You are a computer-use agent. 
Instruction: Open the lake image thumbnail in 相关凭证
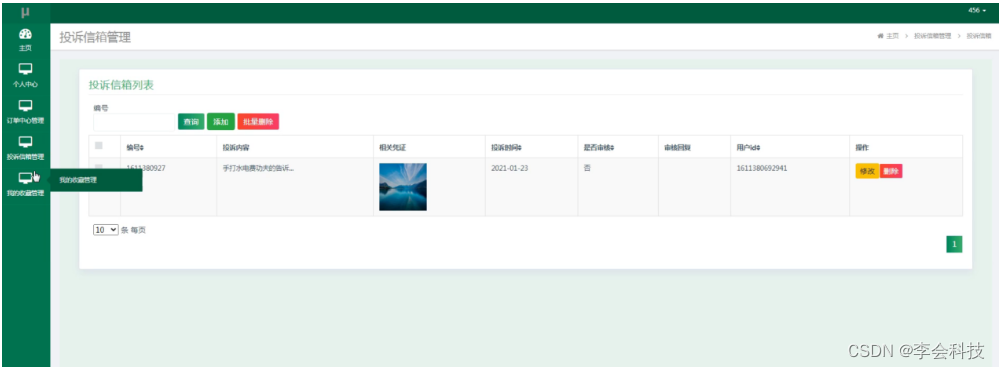pos(403,187)
